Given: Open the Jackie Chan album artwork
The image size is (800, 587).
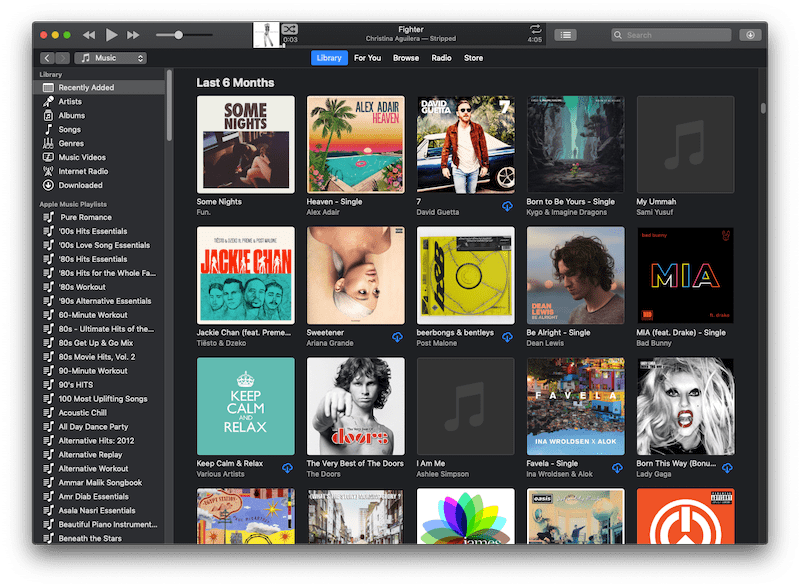Looking at the screenshot, I should coord(245,275).
